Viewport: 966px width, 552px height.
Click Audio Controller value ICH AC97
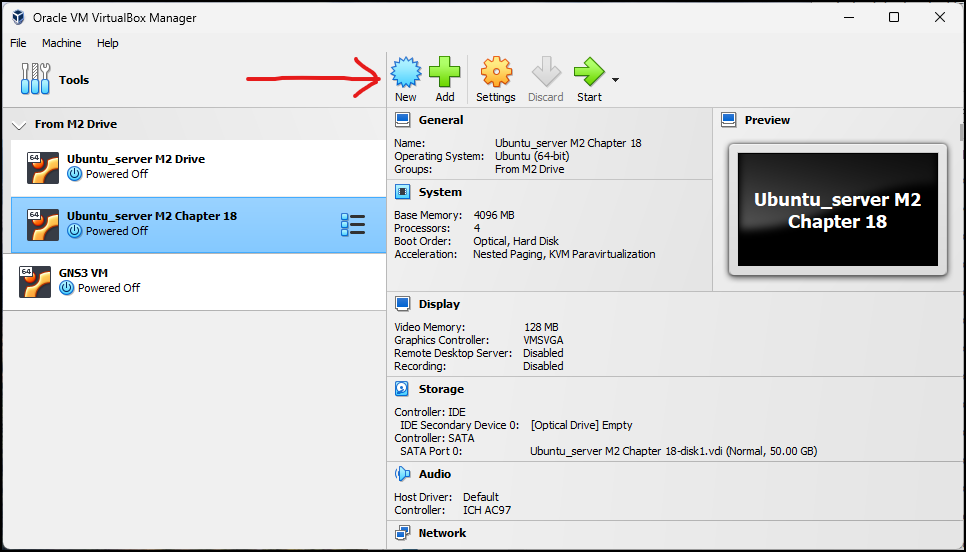pos(487,511)
